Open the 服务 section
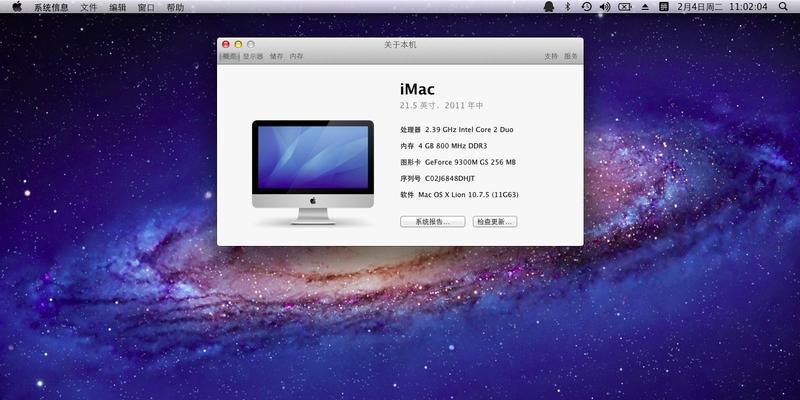Image resolution: width=800 pixels, height=400 pixels. (571, 57)
